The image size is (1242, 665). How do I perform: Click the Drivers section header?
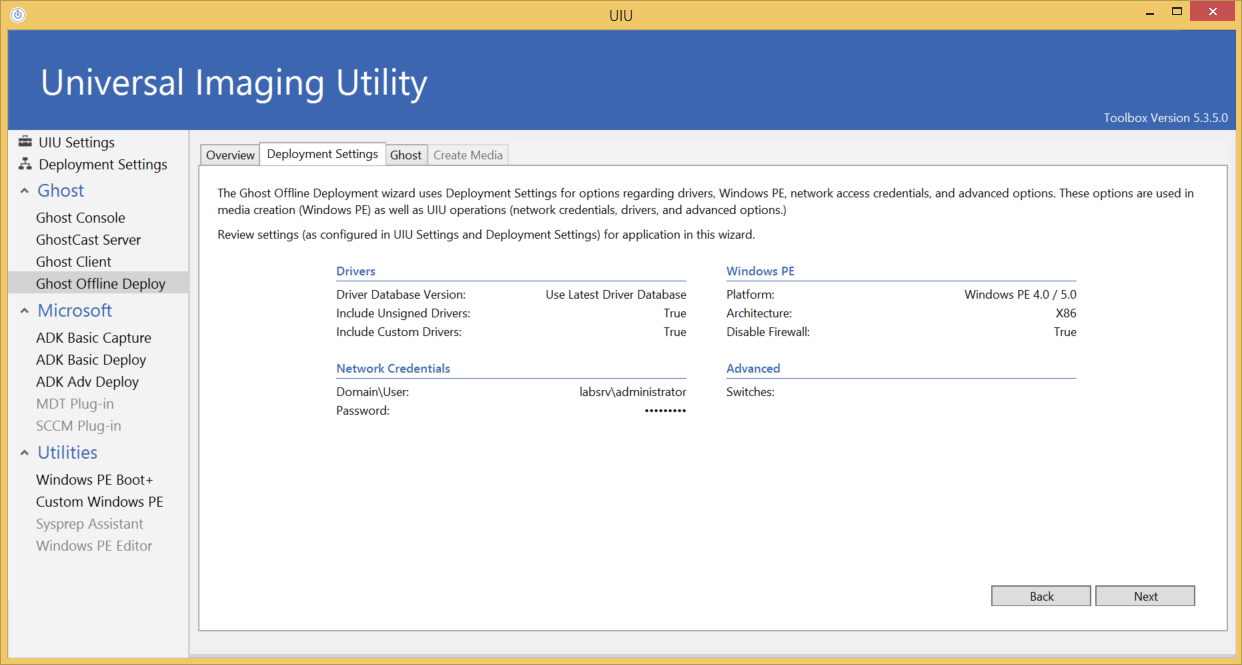[x=356, y=271]
